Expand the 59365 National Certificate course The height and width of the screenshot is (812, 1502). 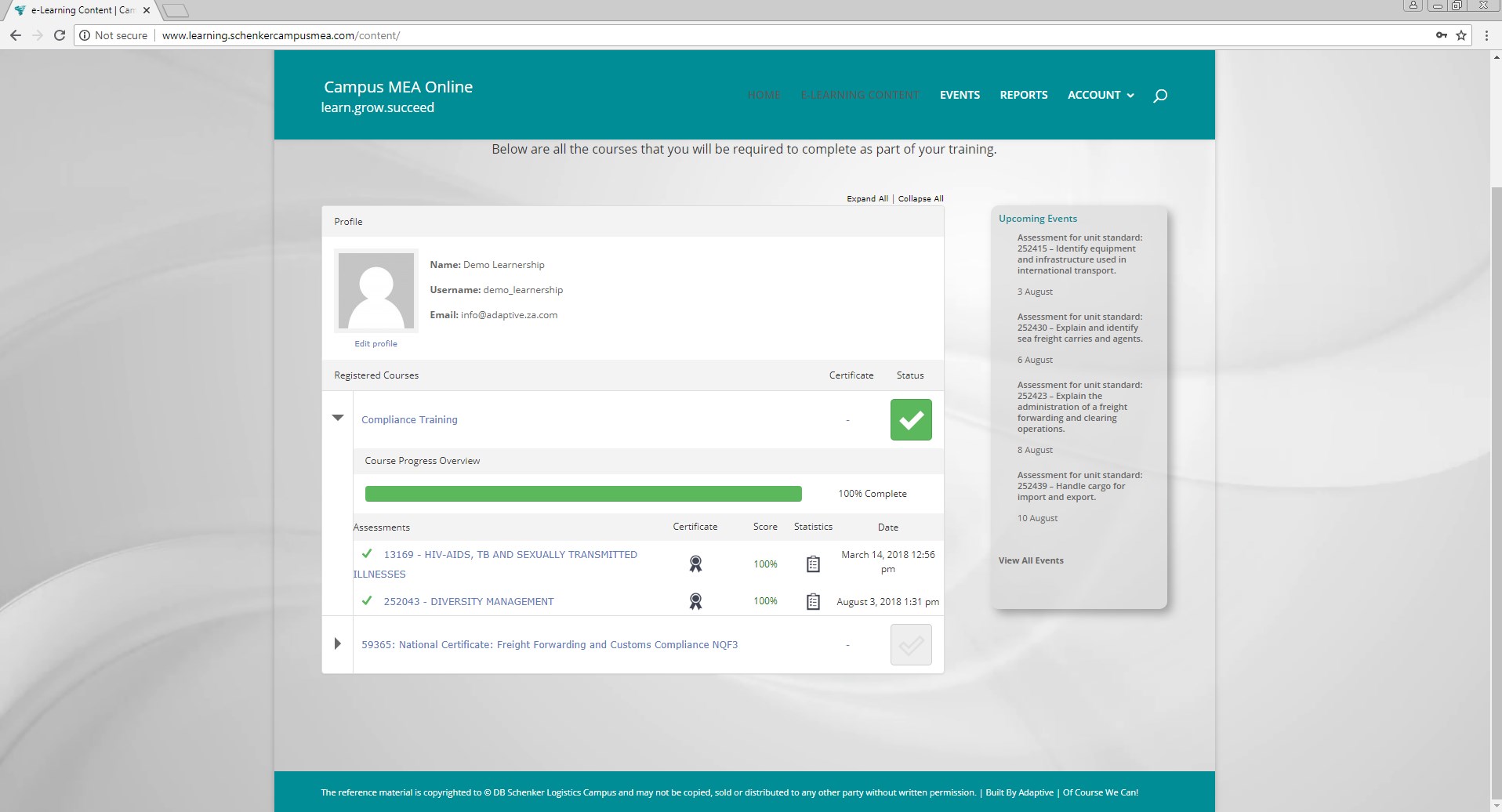tap(338, 643)
